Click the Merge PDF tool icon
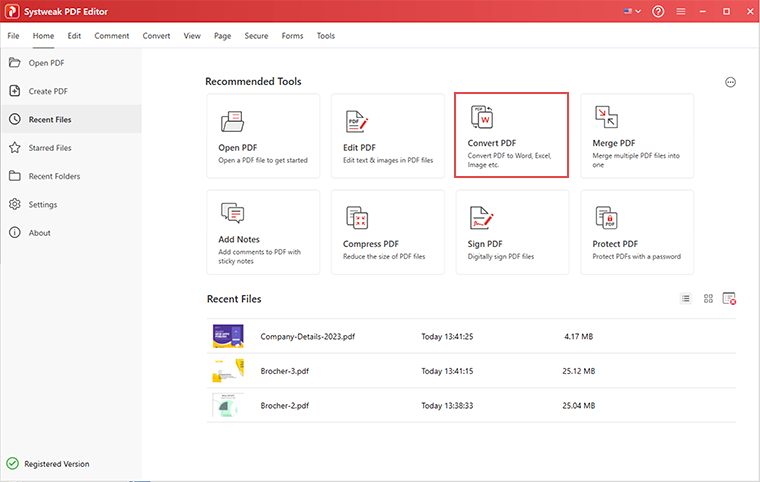This screenshot has width=760, height=482. pyautogui.click(x=606, y=117)
